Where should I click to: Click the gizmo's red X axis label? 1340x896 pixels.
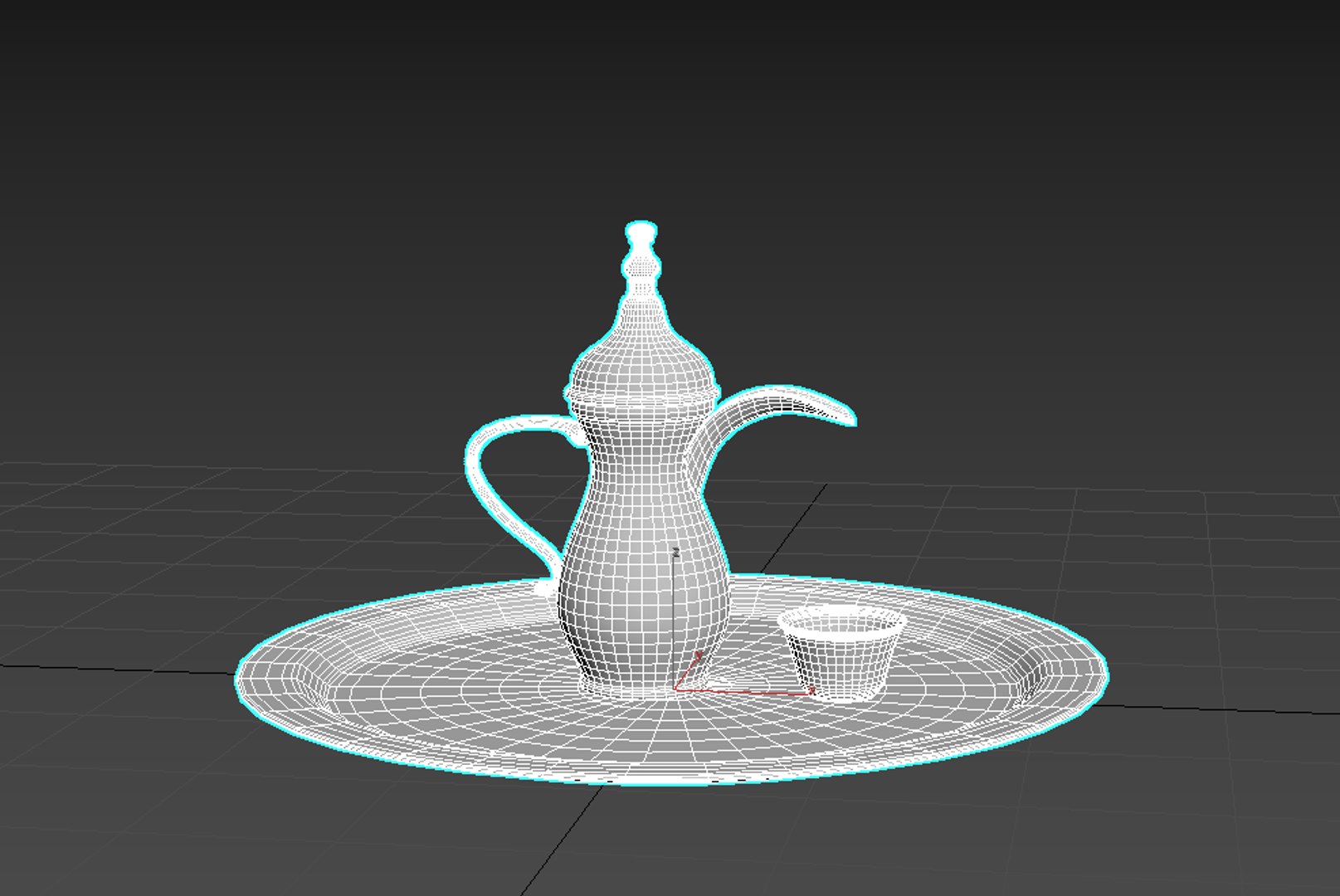[811, 690]
